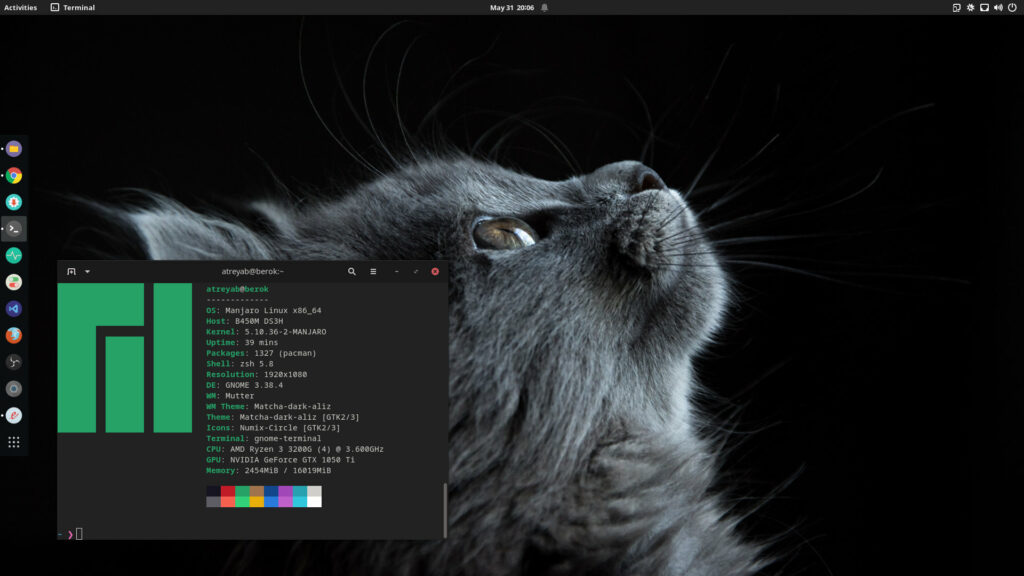Screen dimensions: 1024x576
Task: Open the screen-share tray indicator
Action: (957, 8)
